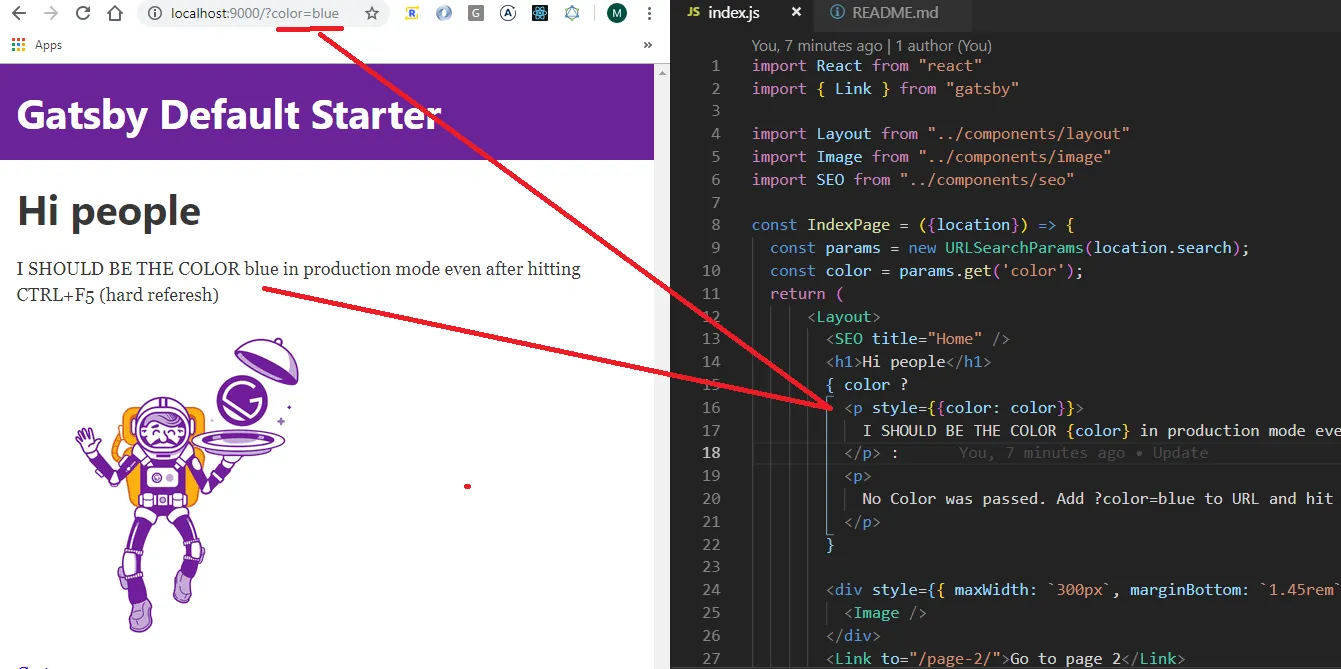Click the info icon on README.md tab

837,13
